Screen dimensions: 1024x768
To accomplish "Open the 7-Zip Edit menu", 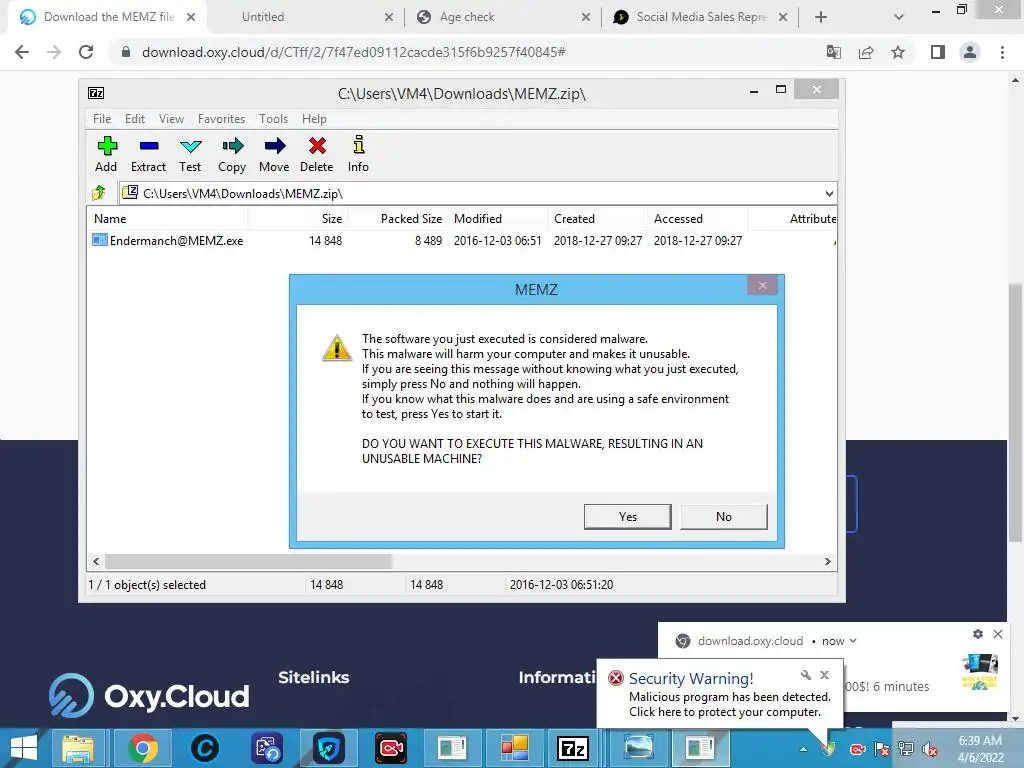I will point(135,119).
